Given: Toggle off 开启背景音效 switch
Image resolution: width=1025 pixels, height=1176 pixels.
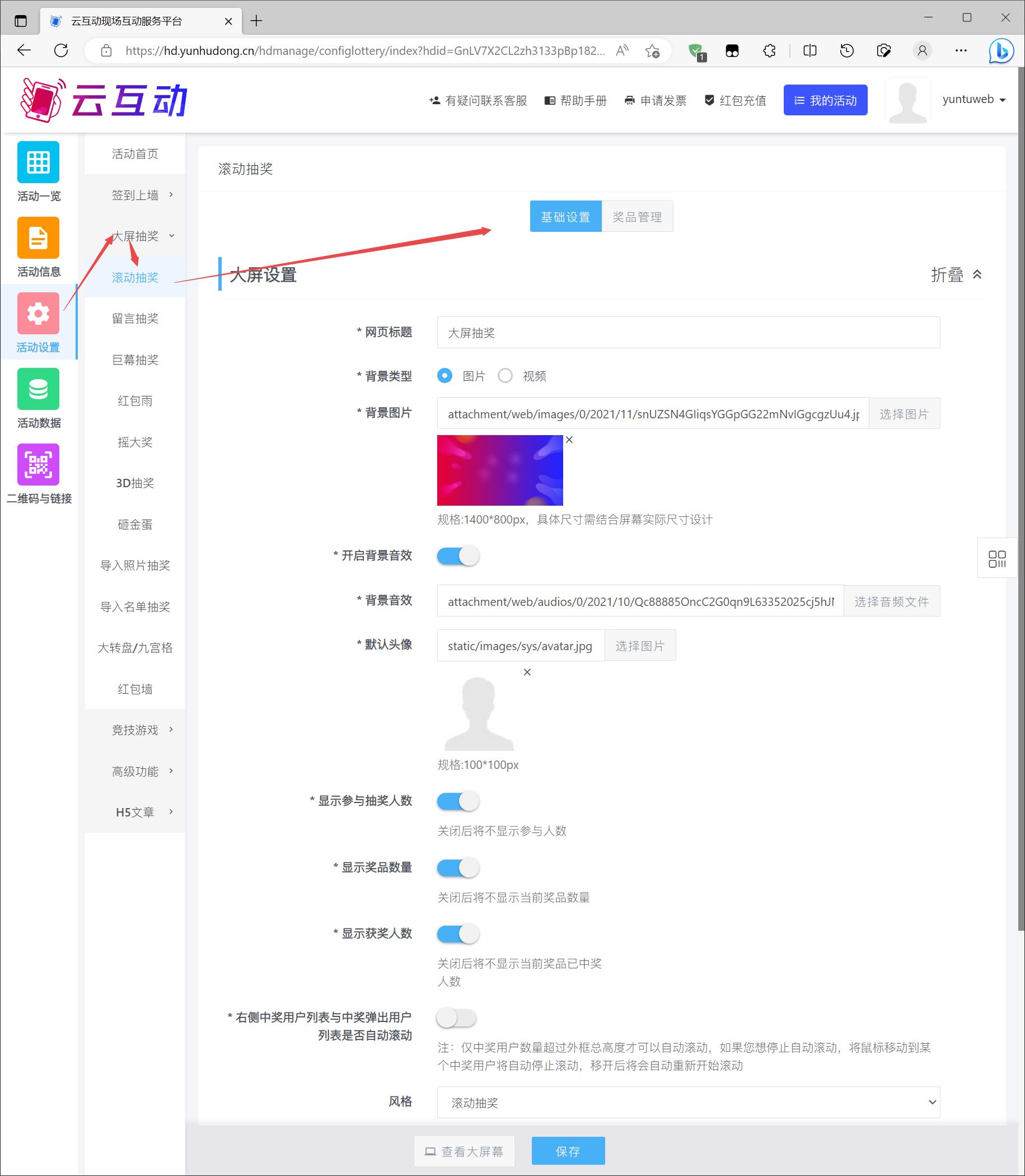Looking at the screenshot, I should click(457, 556).
